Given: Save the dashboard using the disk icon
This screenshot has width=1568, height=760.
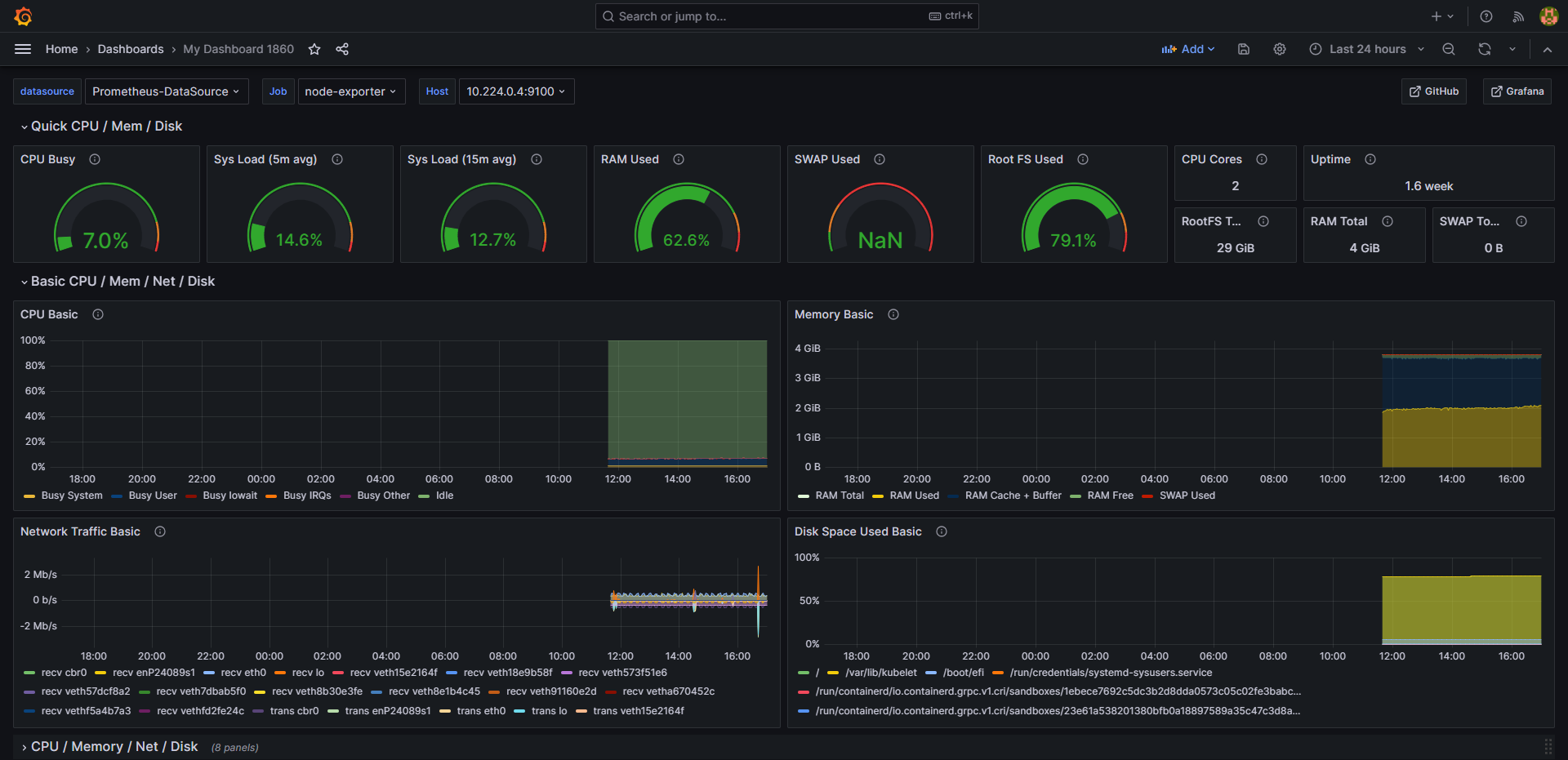Looking at the screenshot, I should [1244, 49].
